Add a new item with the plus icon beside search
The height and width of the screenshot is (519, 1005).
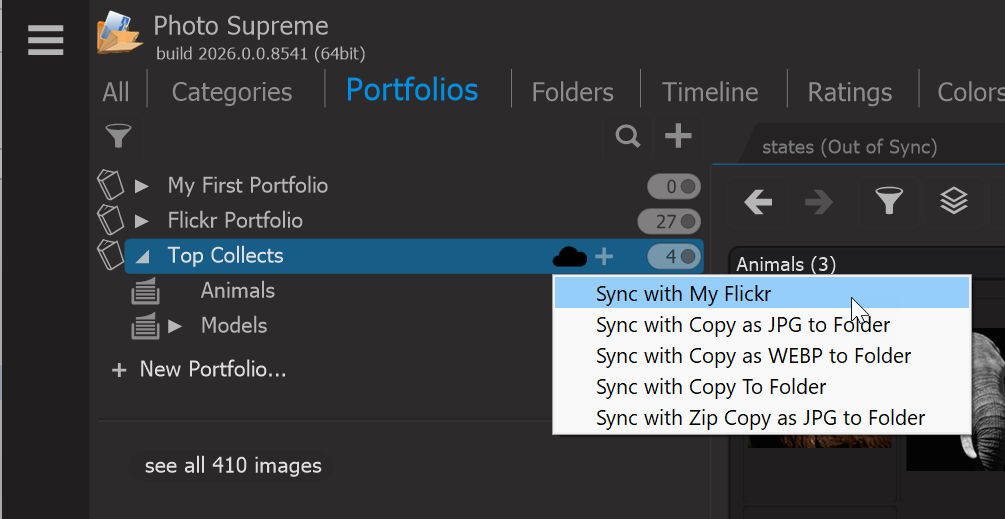pos(678,136)
